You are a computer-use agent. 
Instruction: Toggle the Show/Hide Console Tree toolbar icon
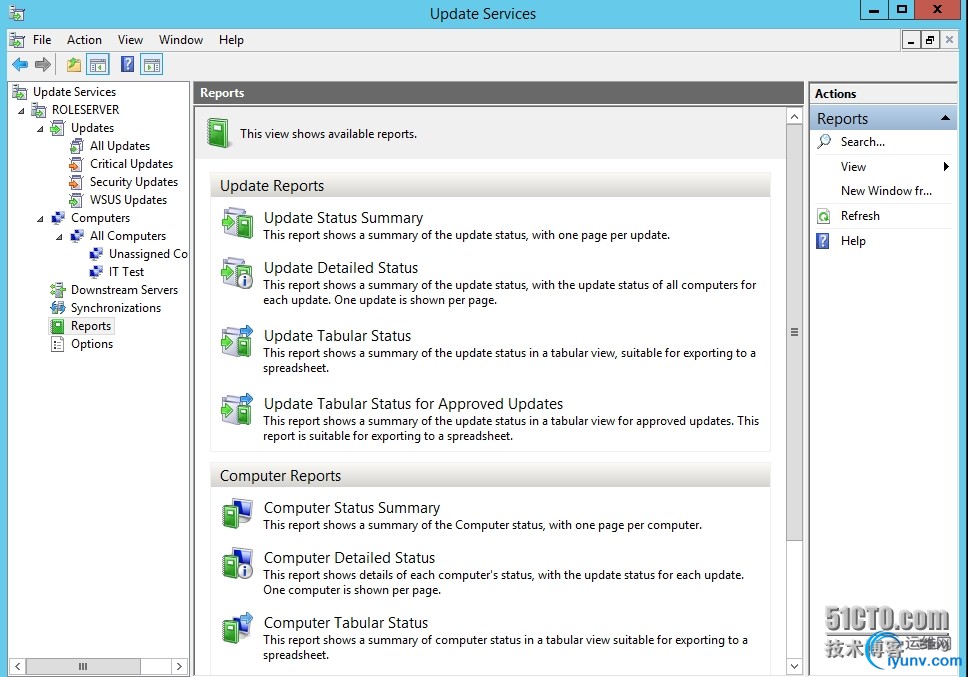point(98,64)
